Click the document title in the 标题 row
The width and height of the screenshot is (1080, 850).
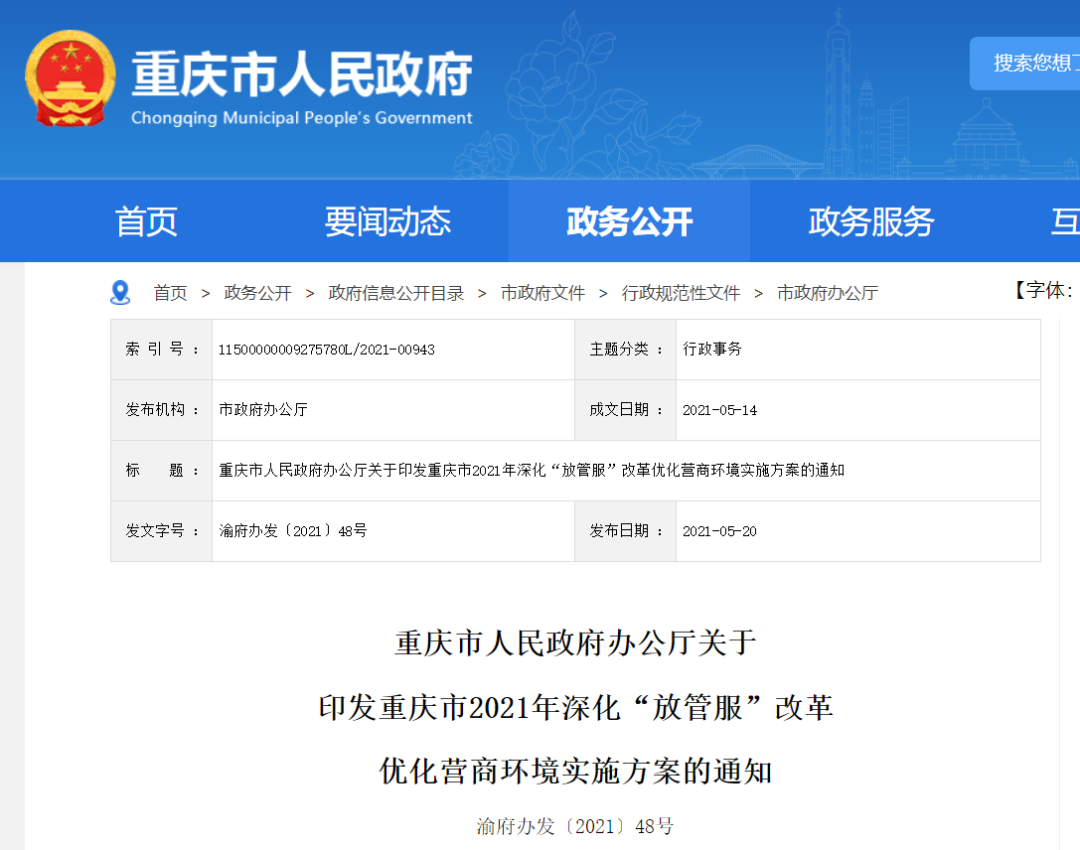(x=532, y=470)
